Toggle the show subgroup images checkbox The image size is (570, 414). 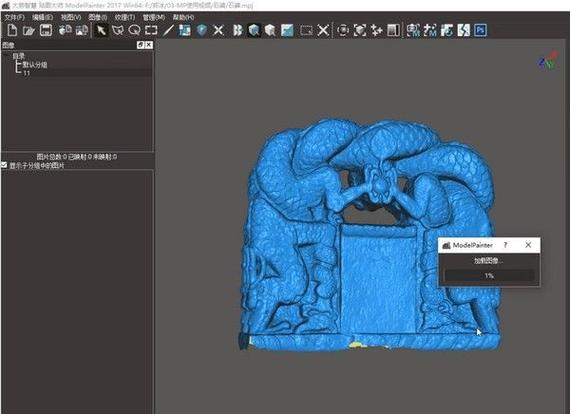click(4, 165)
